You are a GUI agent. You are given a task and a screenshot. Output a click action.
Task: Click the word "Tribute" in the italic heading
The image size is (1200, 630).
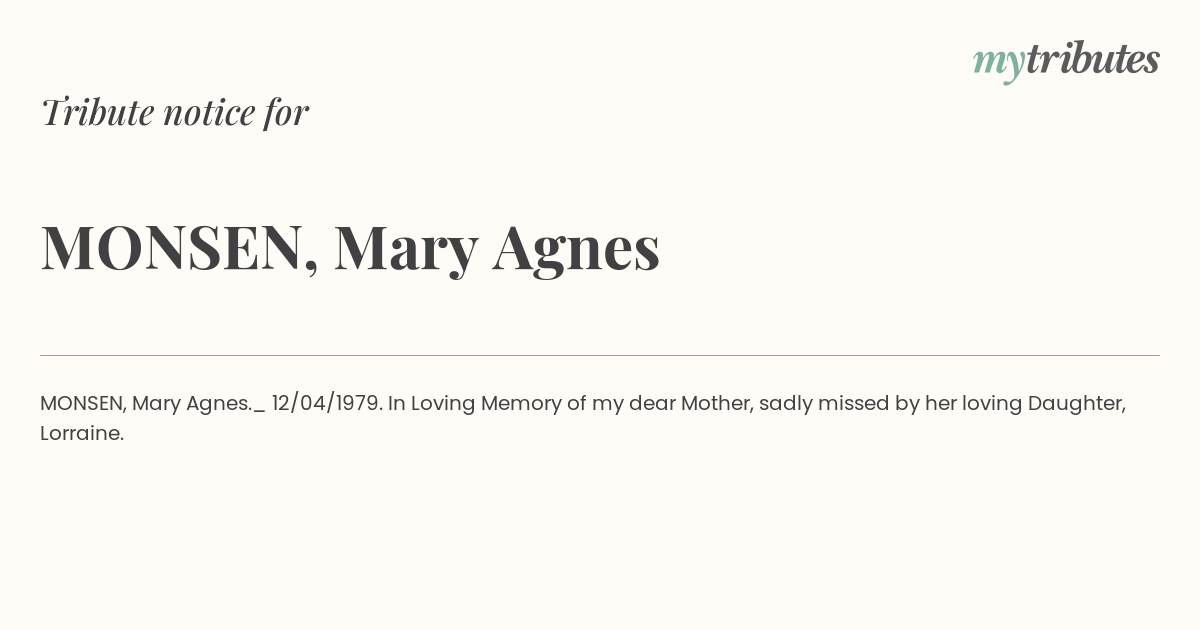[97, 112]
